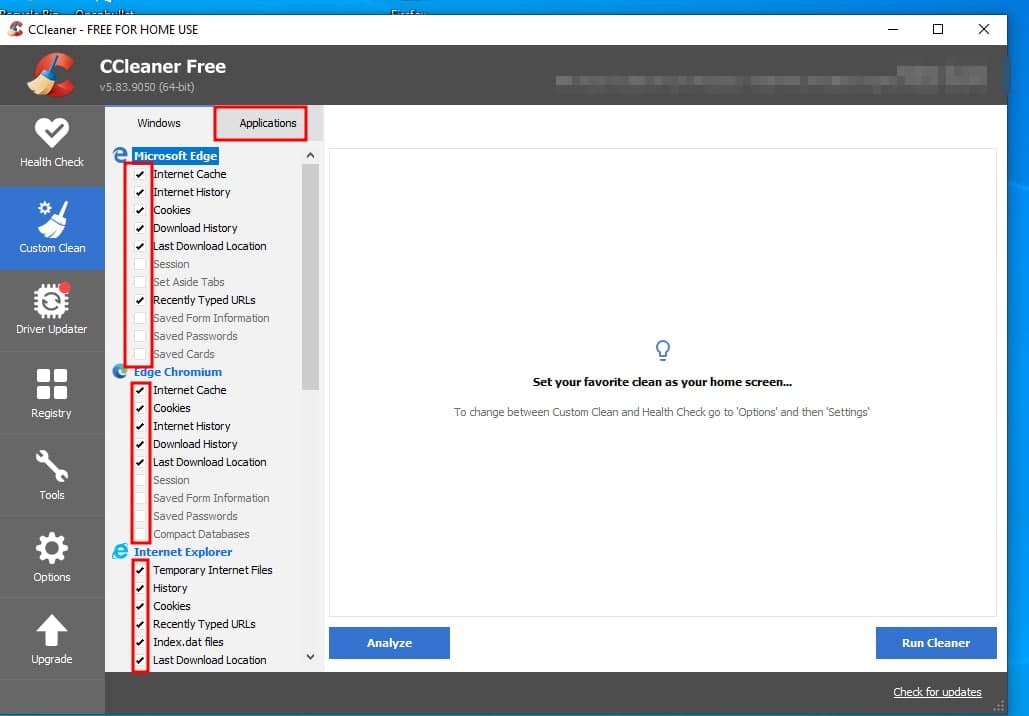Collapse the Edge Chromium group header
1029x716 pixels.
click(x=177, y=372)
